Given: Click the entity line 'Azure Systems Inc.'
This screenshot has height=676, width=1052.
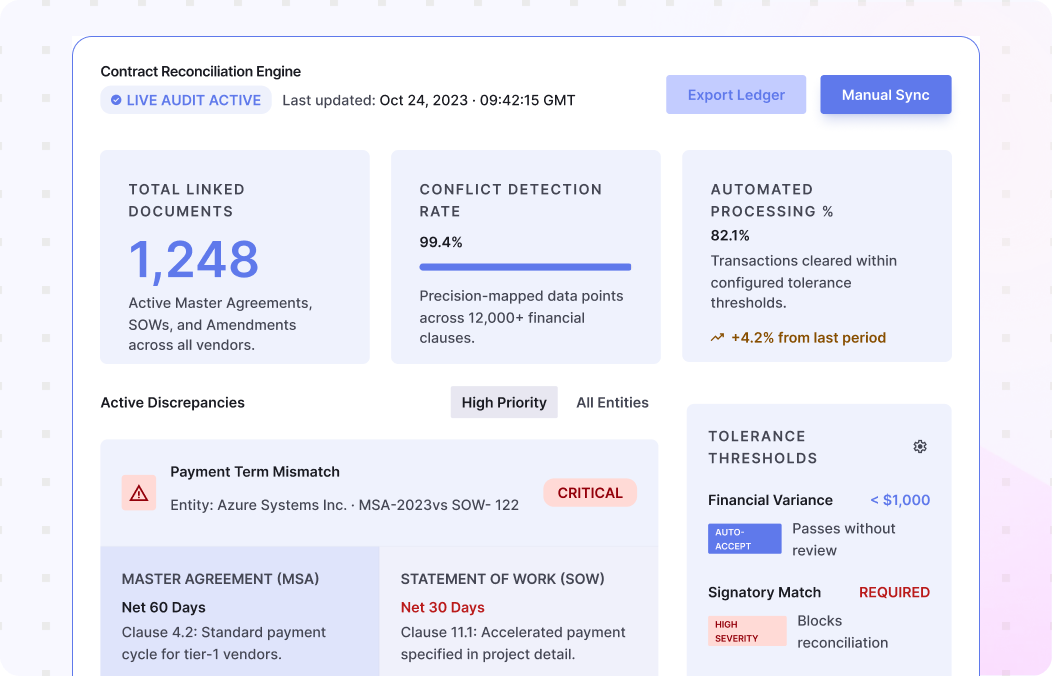Looking at the screenshot, I should [x=344, y=505].
